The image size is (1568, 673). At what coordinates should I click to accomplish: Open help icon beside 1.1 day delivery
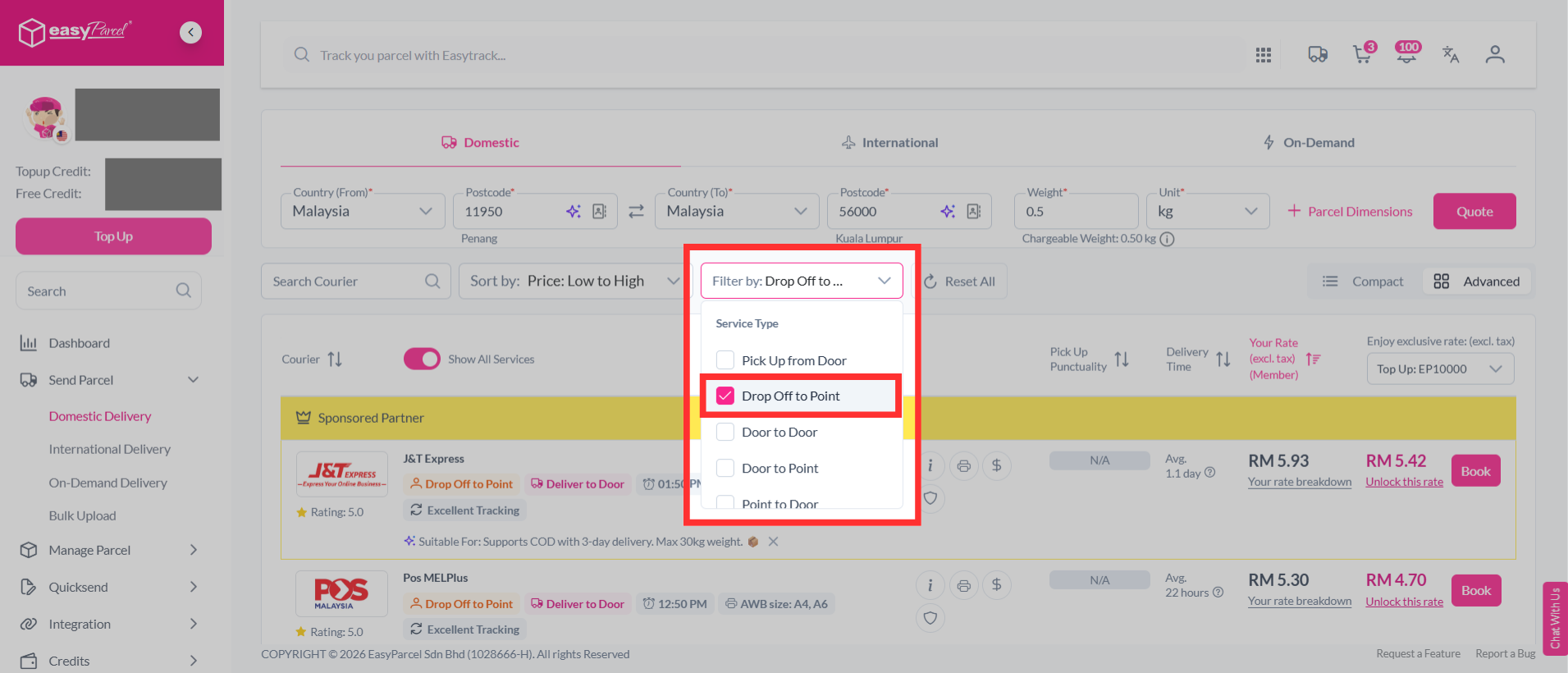[1210, 473]
